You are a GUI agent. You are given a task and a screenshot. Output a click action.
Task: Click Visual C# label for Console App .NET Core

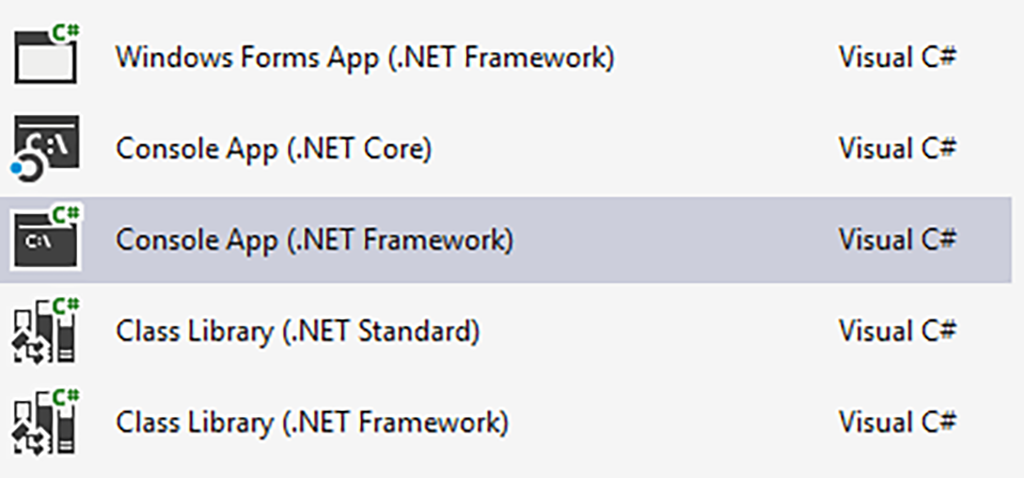click(897, 149)
